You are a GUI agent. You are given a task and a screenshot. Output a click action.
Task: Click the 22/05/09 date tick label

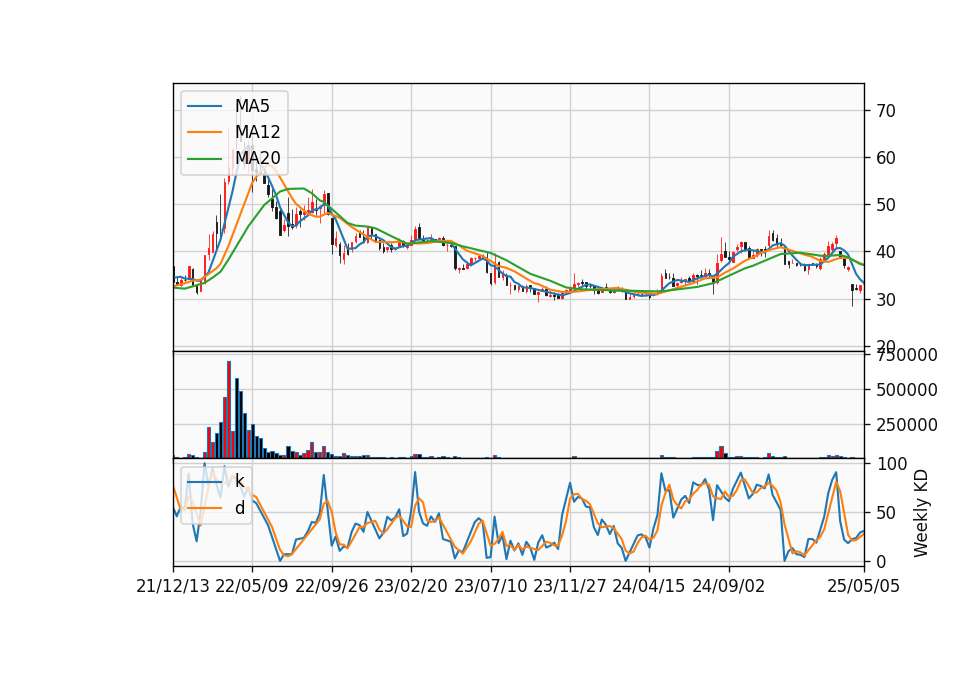click(252, 587)
